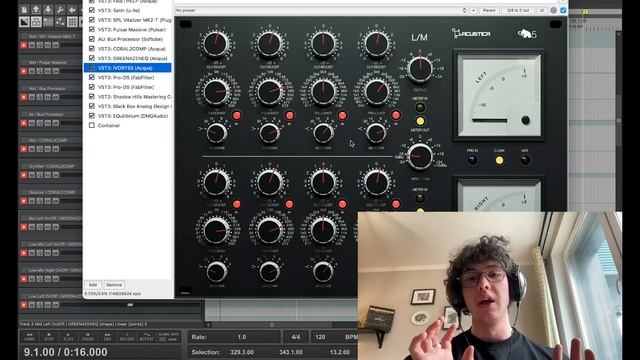Uncheck the GREEN4ZENEQ (Acqua) checkbox
This screenshot has height=360, width=640.
(x=92, y=58)
